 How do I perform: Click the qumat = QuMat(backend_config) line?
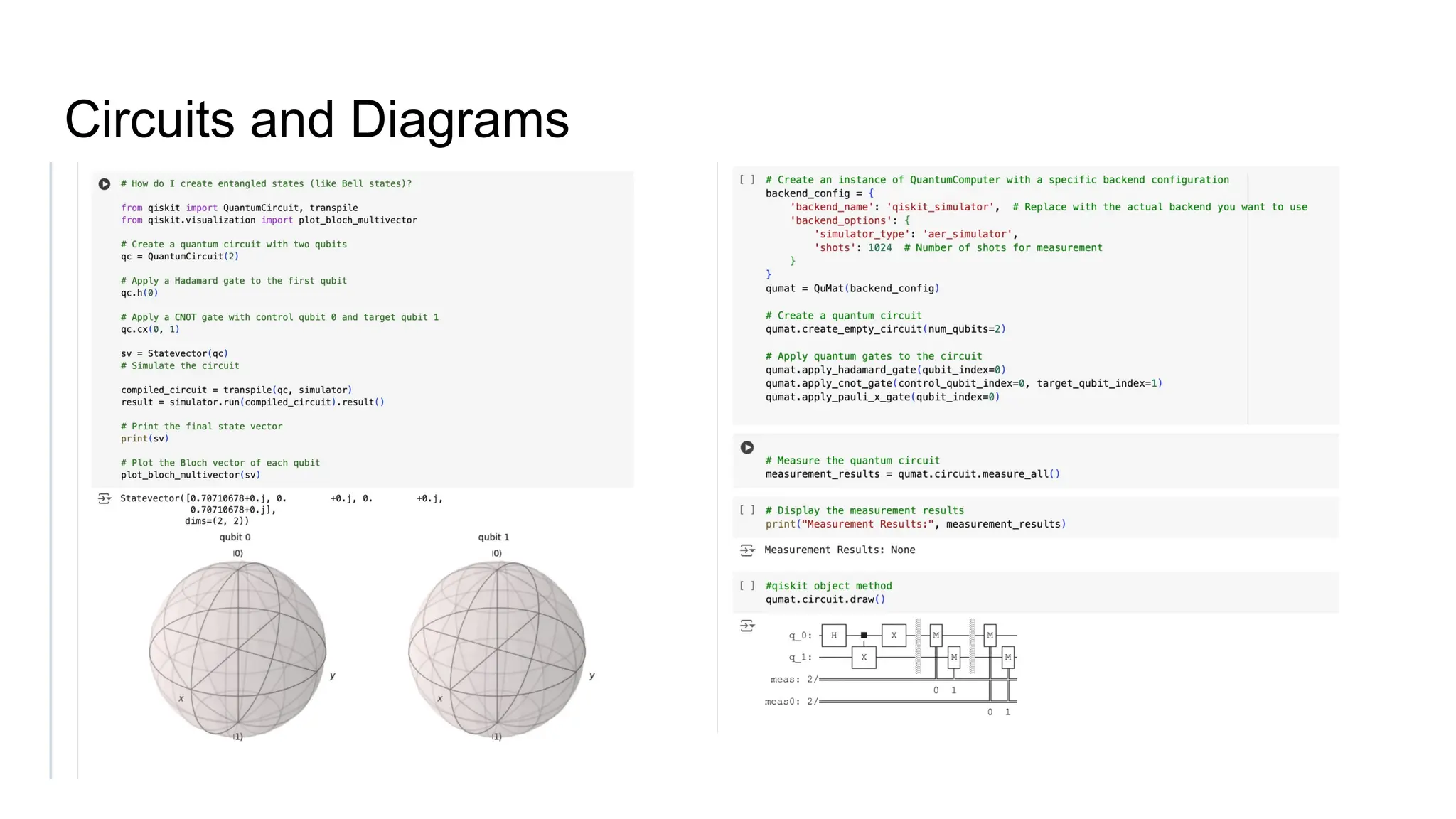pos(852,288)
